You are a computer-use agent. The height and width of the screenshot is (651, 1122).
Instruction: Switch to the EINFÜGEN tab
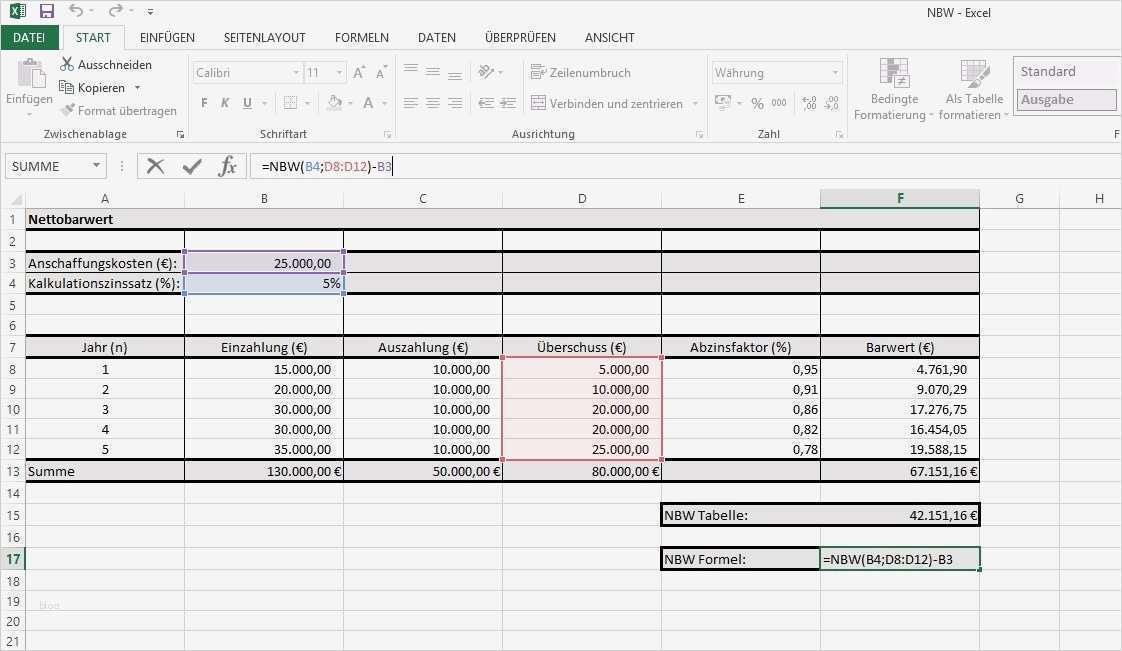tap(167, 37)
